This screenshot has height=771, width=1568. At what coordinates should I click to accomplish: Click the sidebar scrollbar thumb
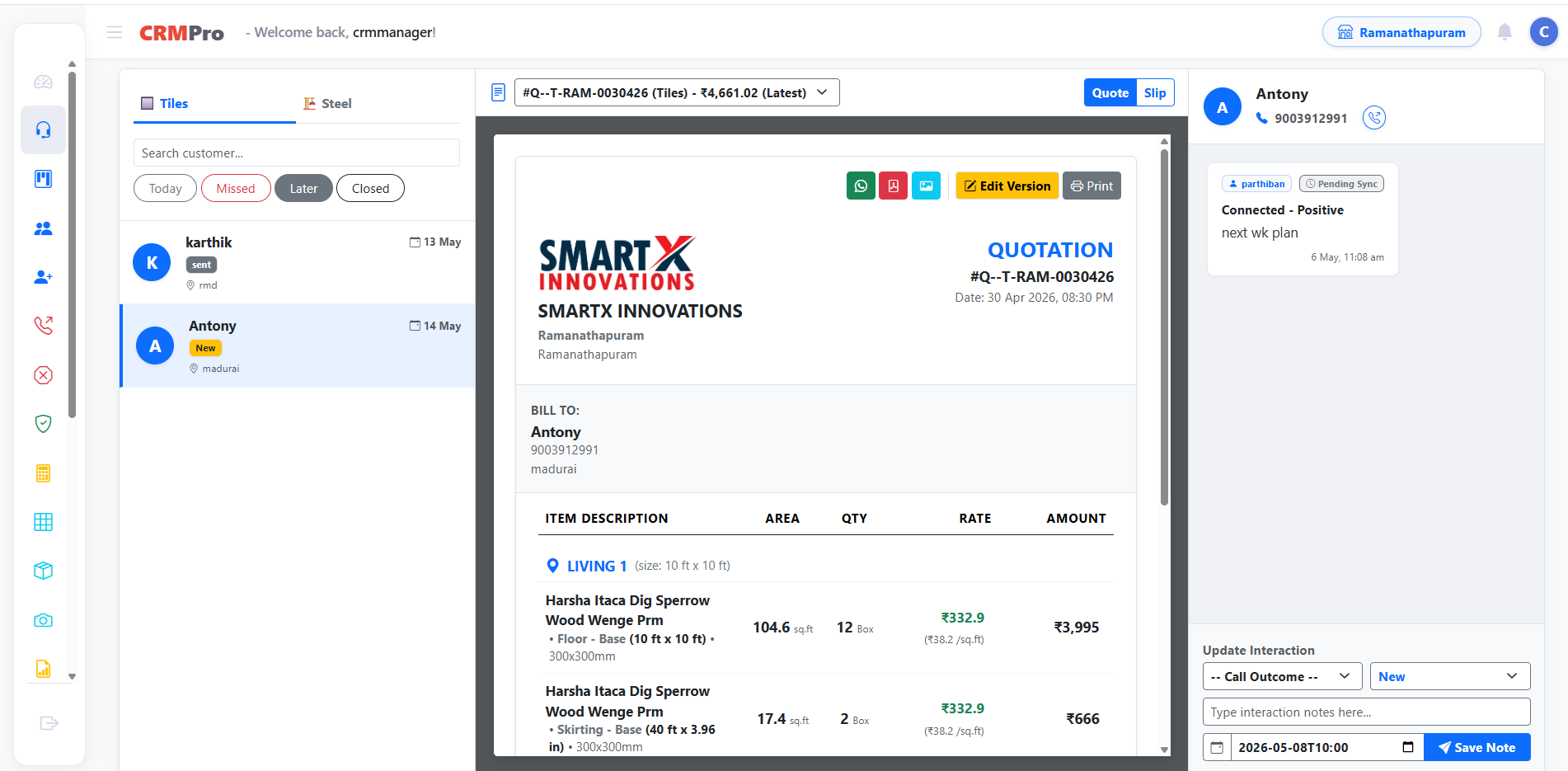coord(72,245)
